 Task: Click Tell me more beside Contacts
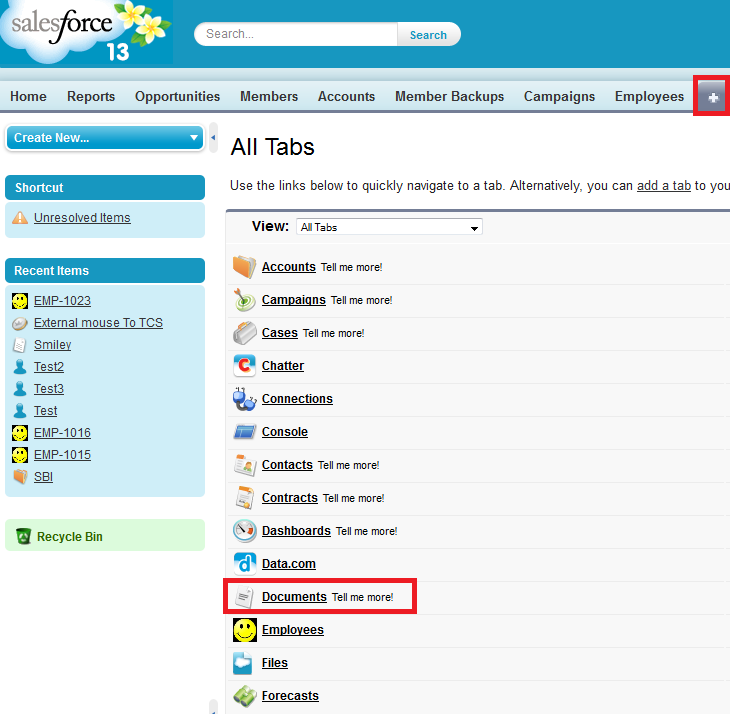349,465
